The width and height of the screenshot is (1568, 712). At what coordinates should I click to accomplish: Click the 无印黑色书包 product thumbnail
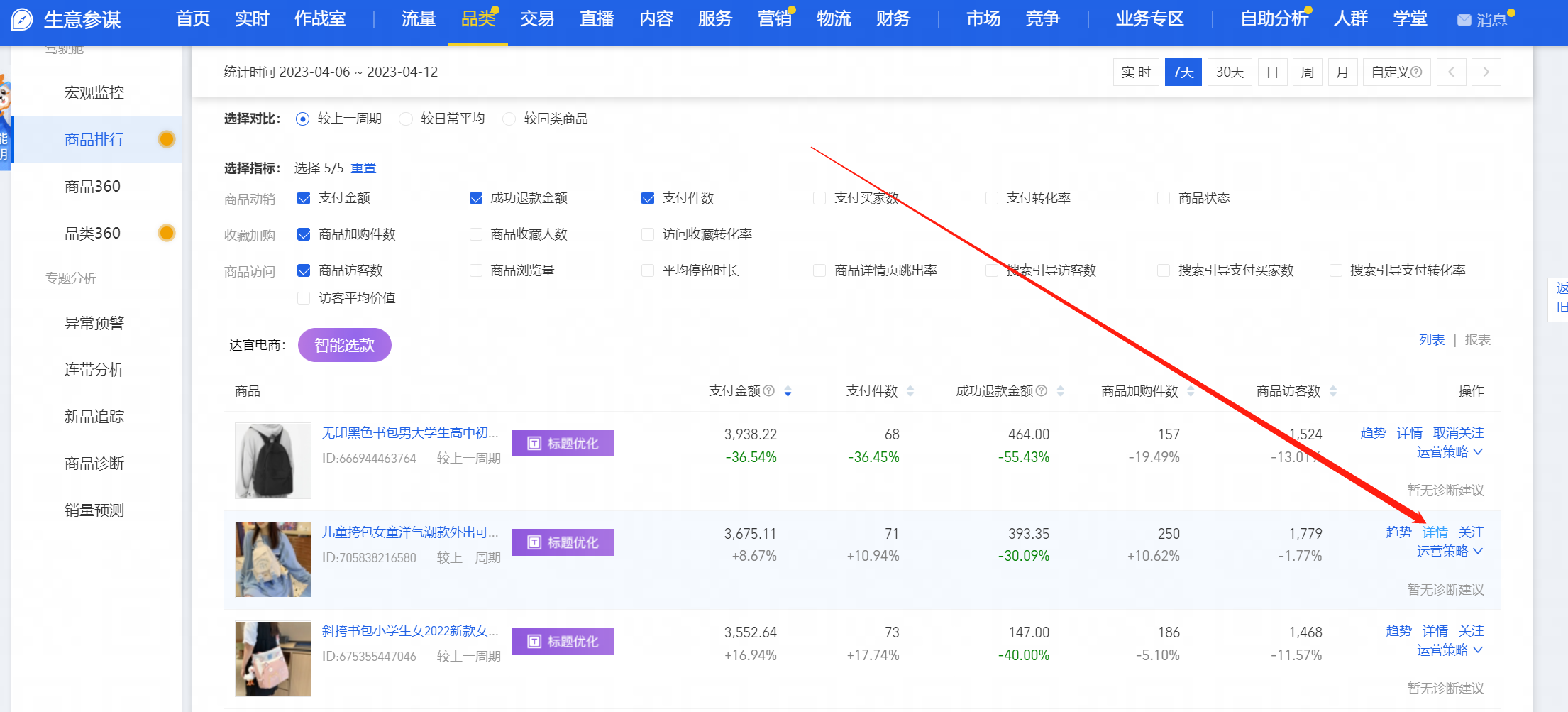pos(273,460)
